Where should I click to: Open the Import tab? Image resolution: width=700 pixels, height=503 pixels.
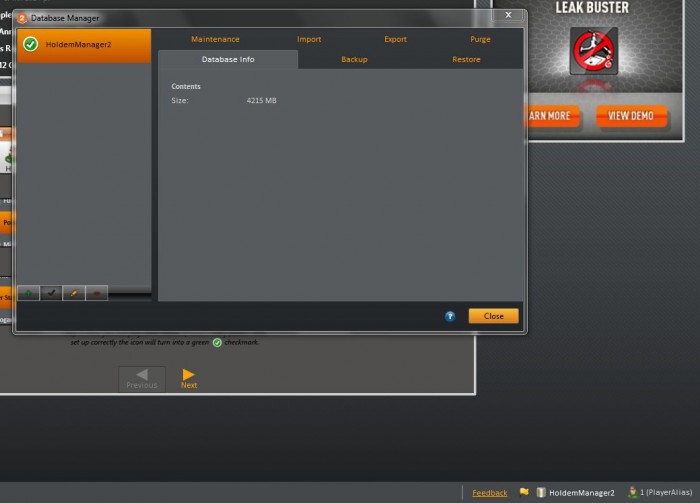pyautogui.click(x=309, y=39)
